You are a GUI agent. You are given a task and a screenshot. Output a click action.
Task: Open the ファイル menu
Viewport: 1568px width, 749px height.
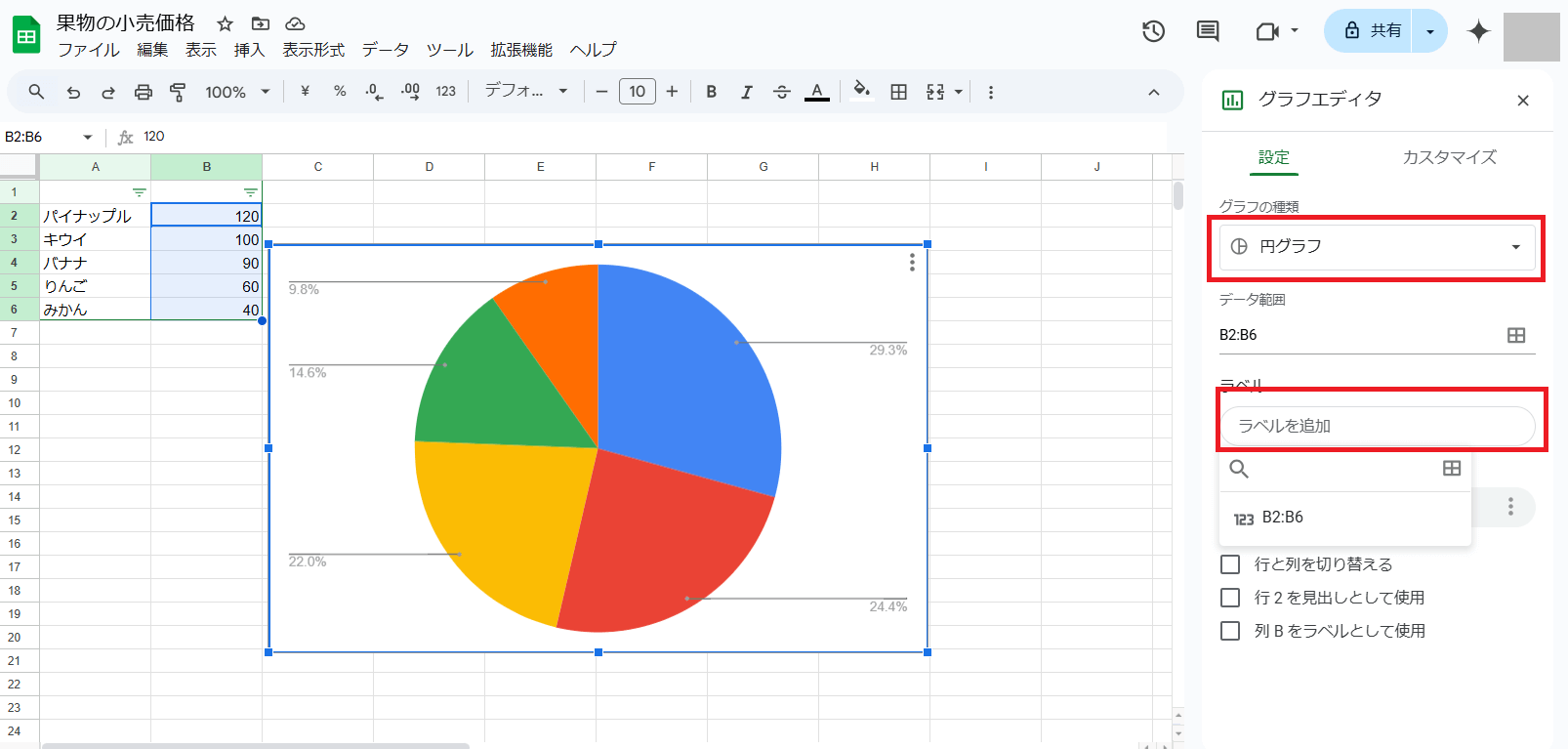pyautogui.click(x=88, y=50)
